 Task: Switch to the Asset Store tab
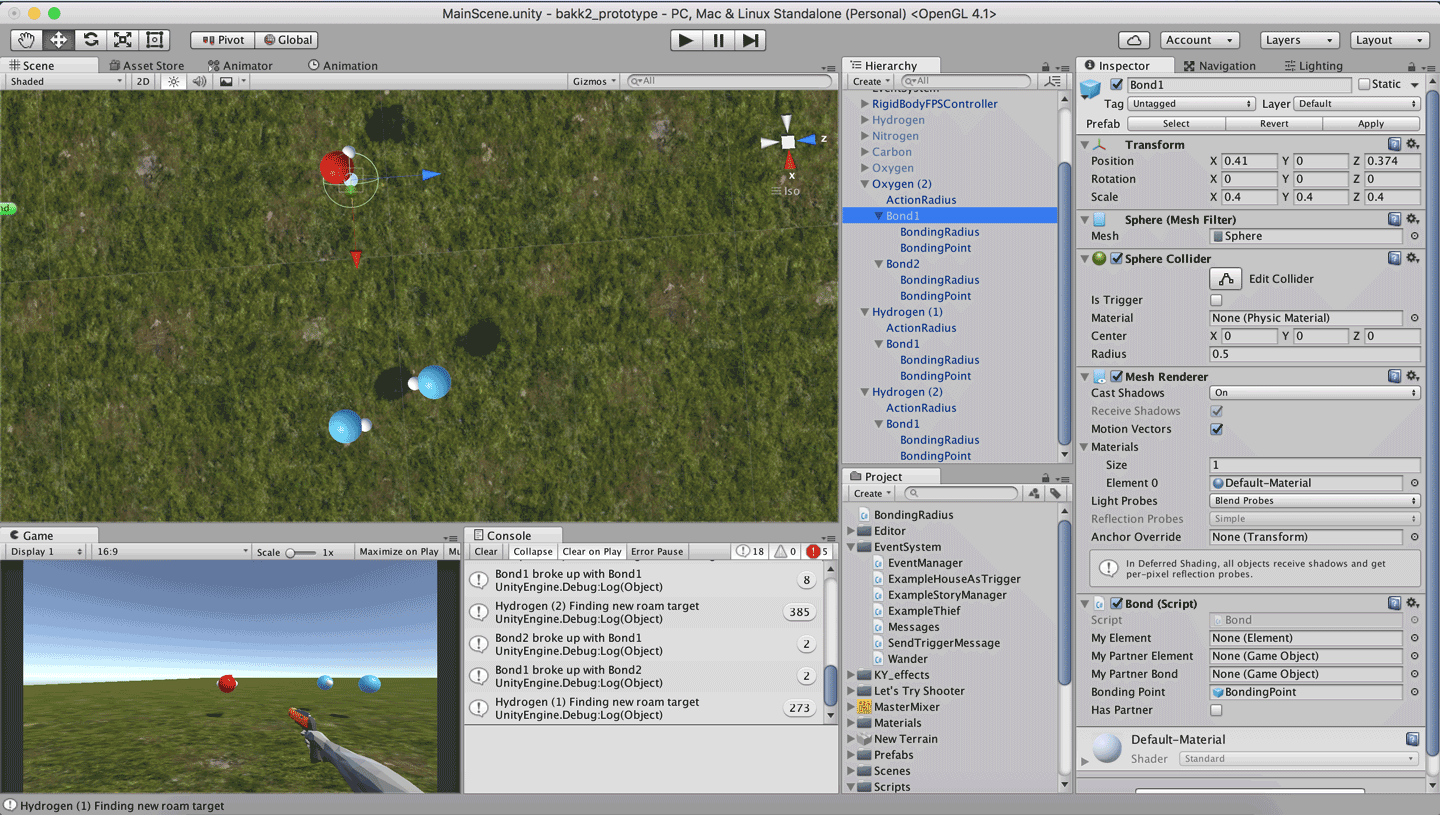(x=146, y=65)
